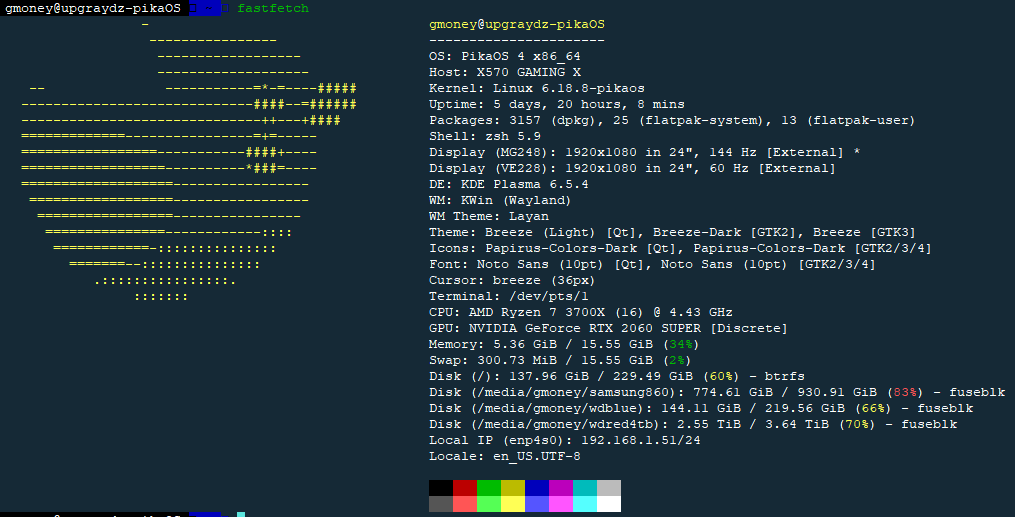The image size is (1015, 517).
Task: Click the cursor at the bottom prompt
Action: pos(241,514)
